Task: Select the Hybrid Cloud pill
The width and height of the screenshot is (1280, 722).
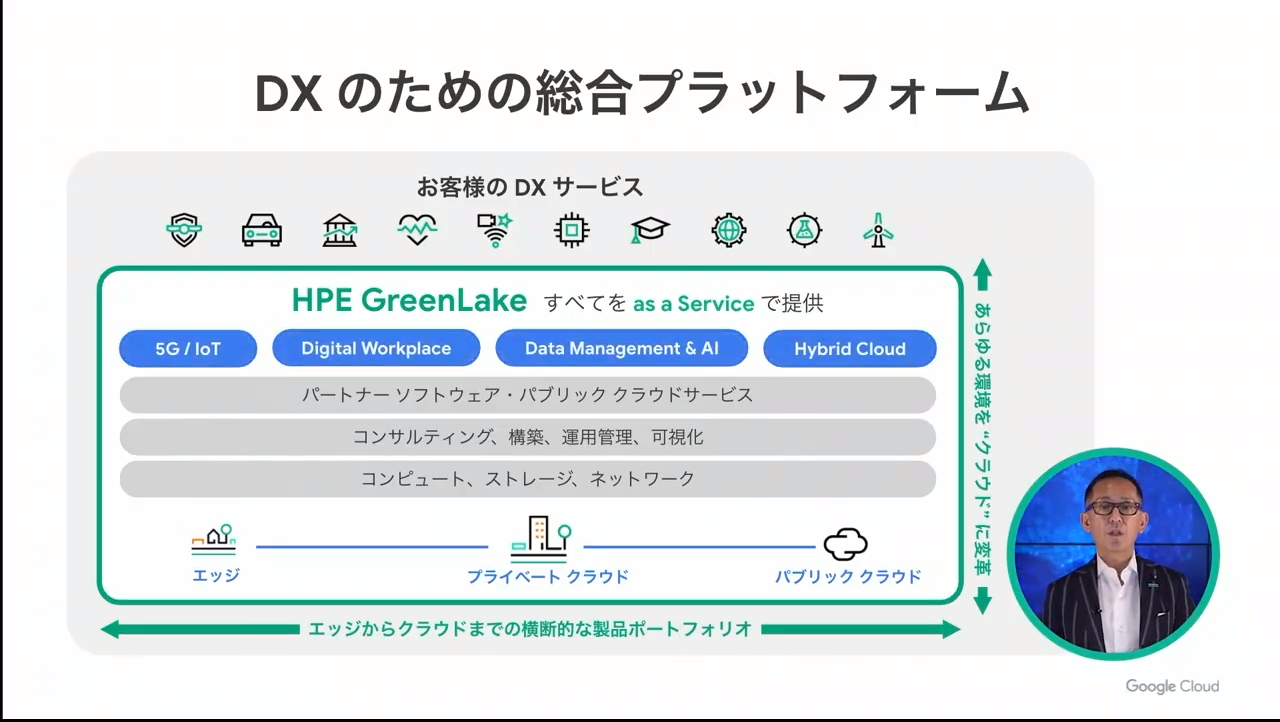Action: [x=850, y=349]
